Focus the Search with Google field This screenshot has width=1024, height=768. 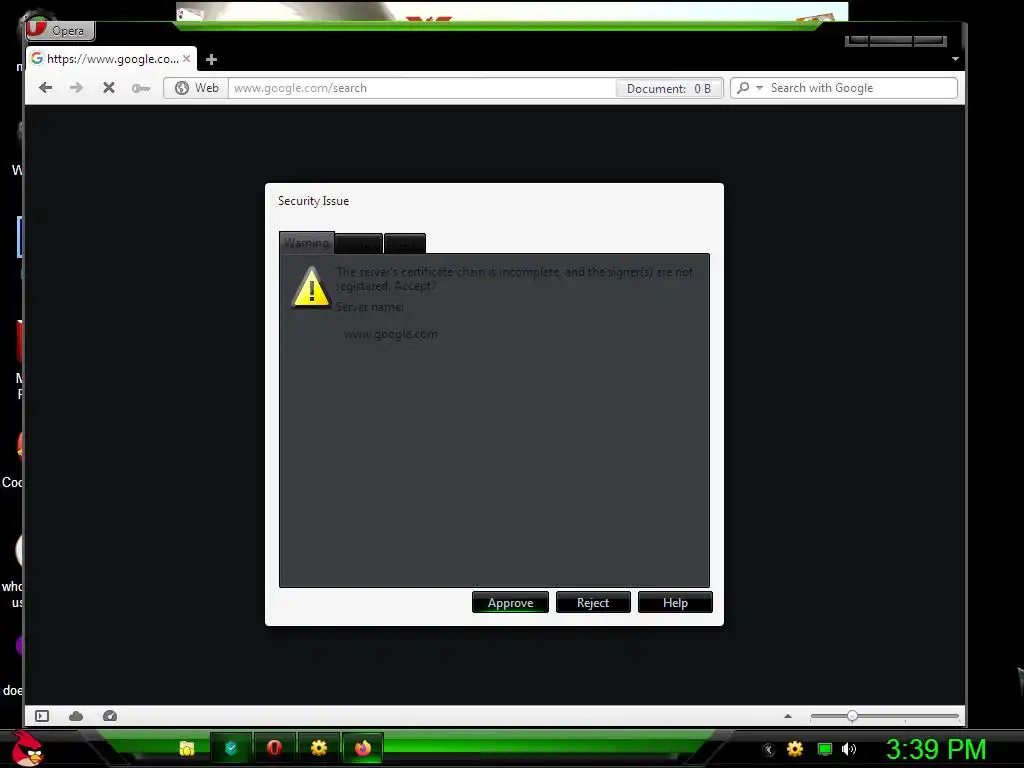point(861,88)
